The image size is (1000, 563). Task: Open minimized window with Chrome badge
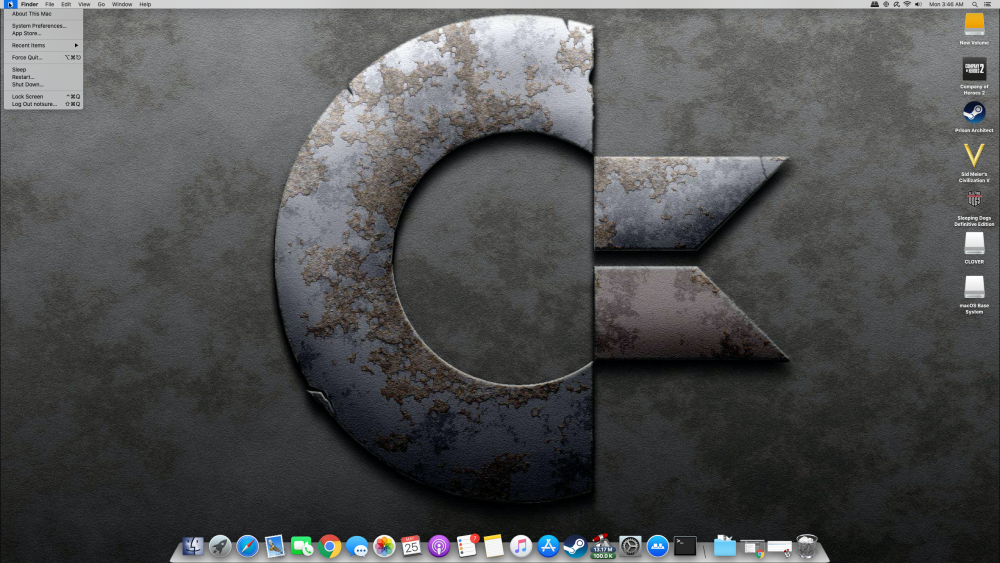753,547
